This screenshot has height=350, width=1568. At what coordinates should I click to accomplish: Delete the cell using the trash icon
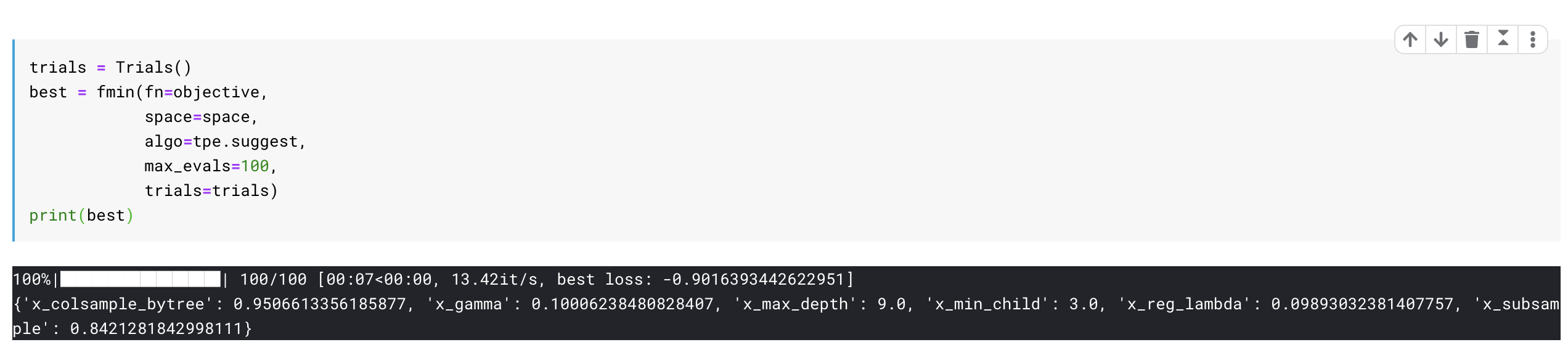point(1472,40)
